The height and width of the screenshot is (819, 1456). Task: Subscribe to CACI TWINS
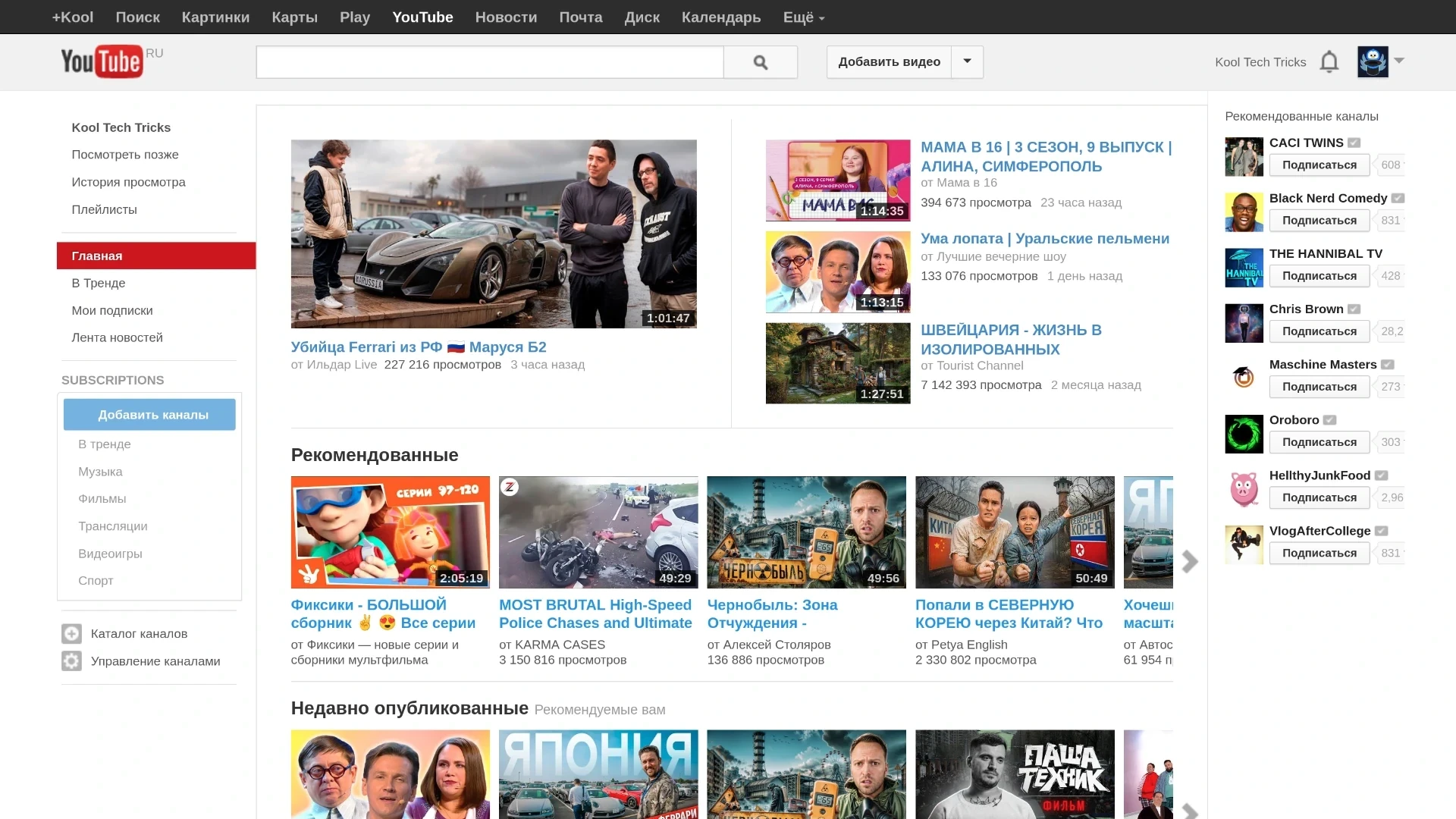click(x=1319, y=165)
